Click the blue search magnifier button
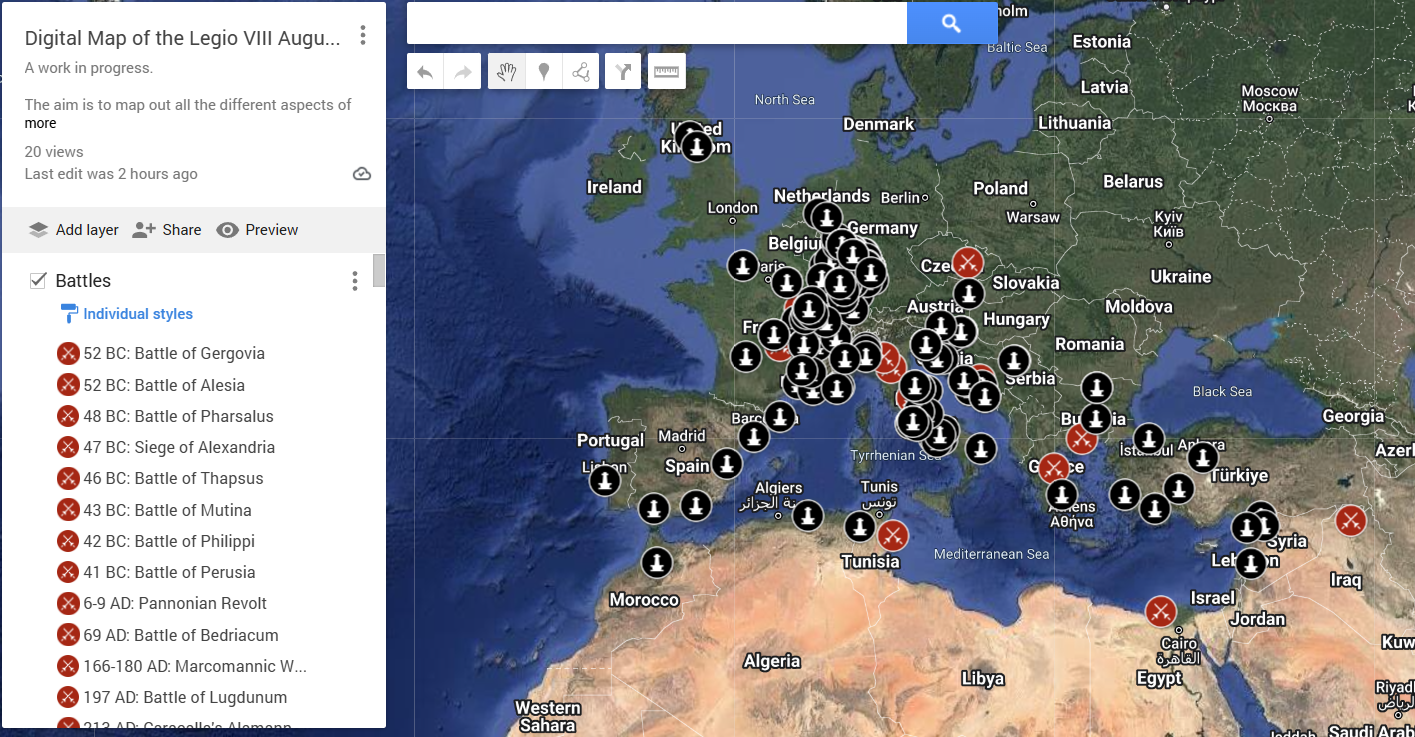This screenshot has height=737, width=1415. (x=952, y=22)
